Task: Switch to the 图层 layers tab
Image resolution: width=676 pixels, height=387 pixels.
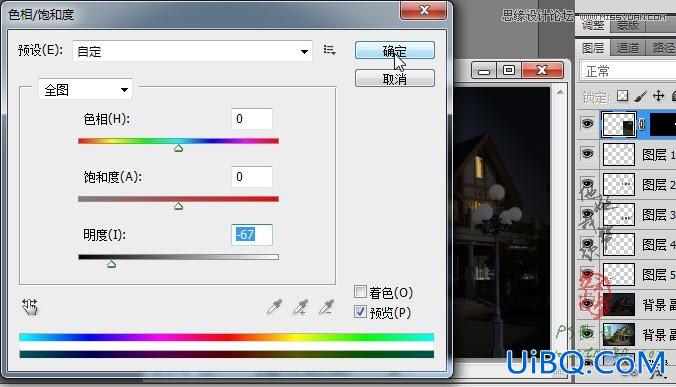Action: coord(593,47)
